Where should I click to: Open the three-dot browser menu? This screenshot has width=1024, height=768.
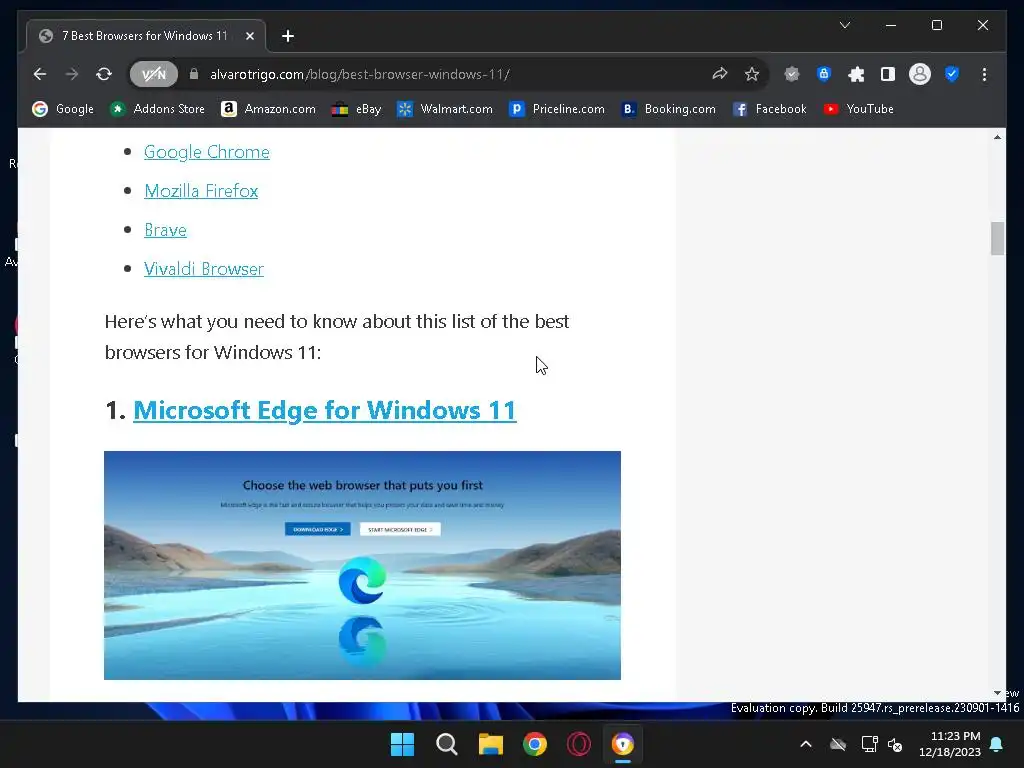pos(984,74)
